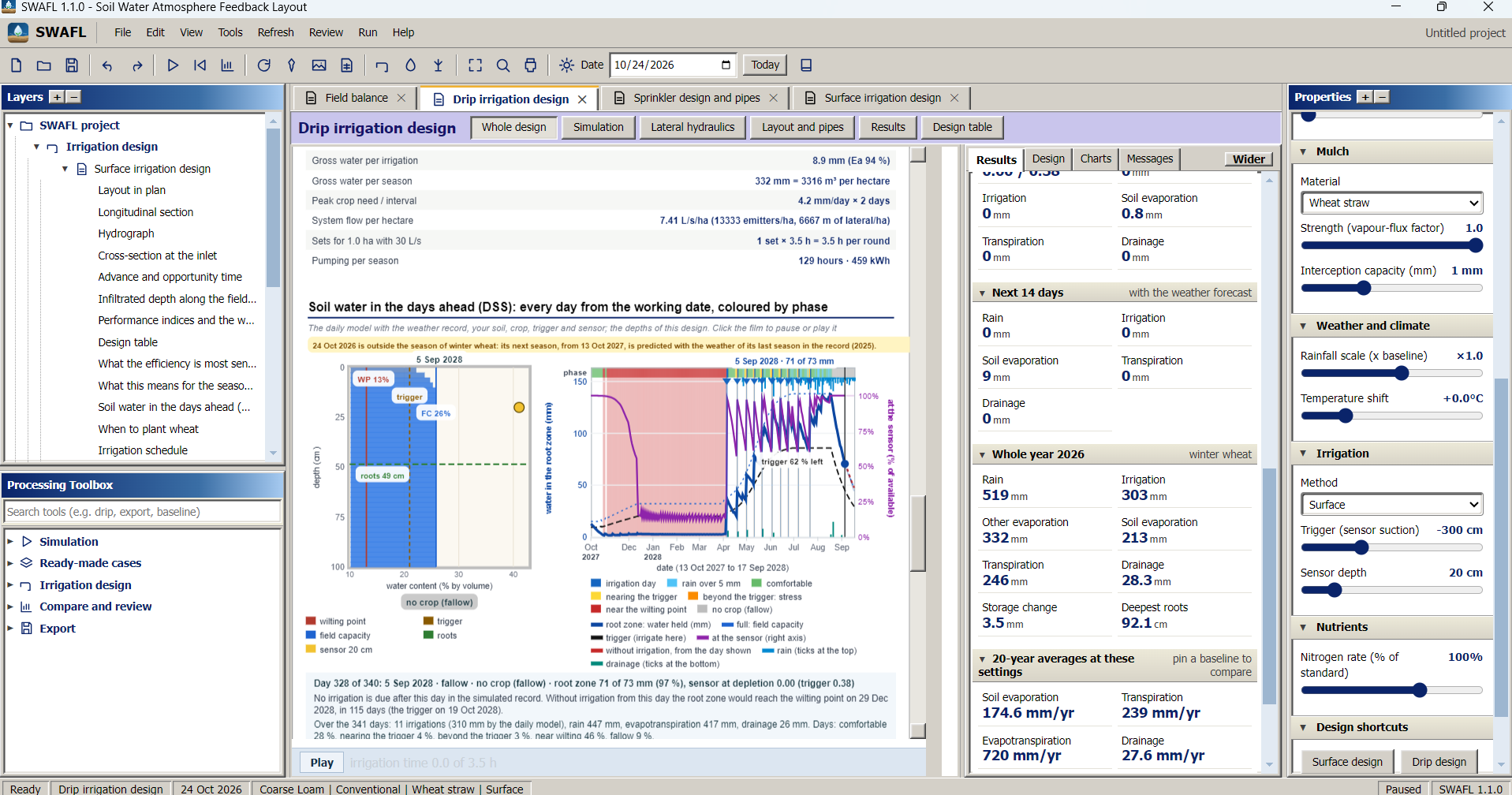Click the location pin toolbar icon

[x=291, y=65]
